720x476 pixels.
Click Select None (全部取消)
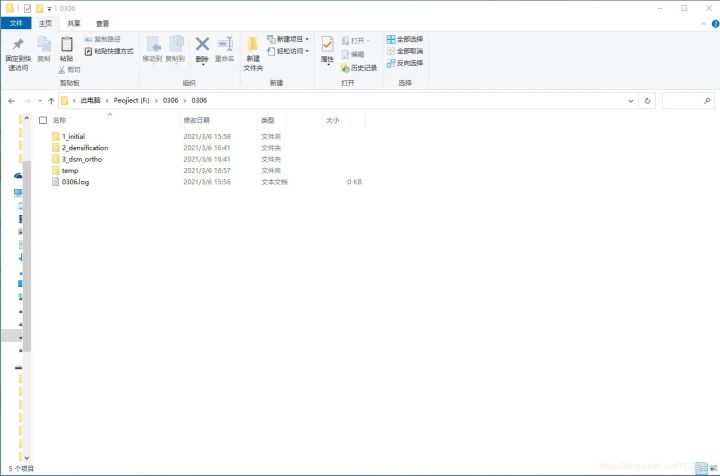[404, 51]
